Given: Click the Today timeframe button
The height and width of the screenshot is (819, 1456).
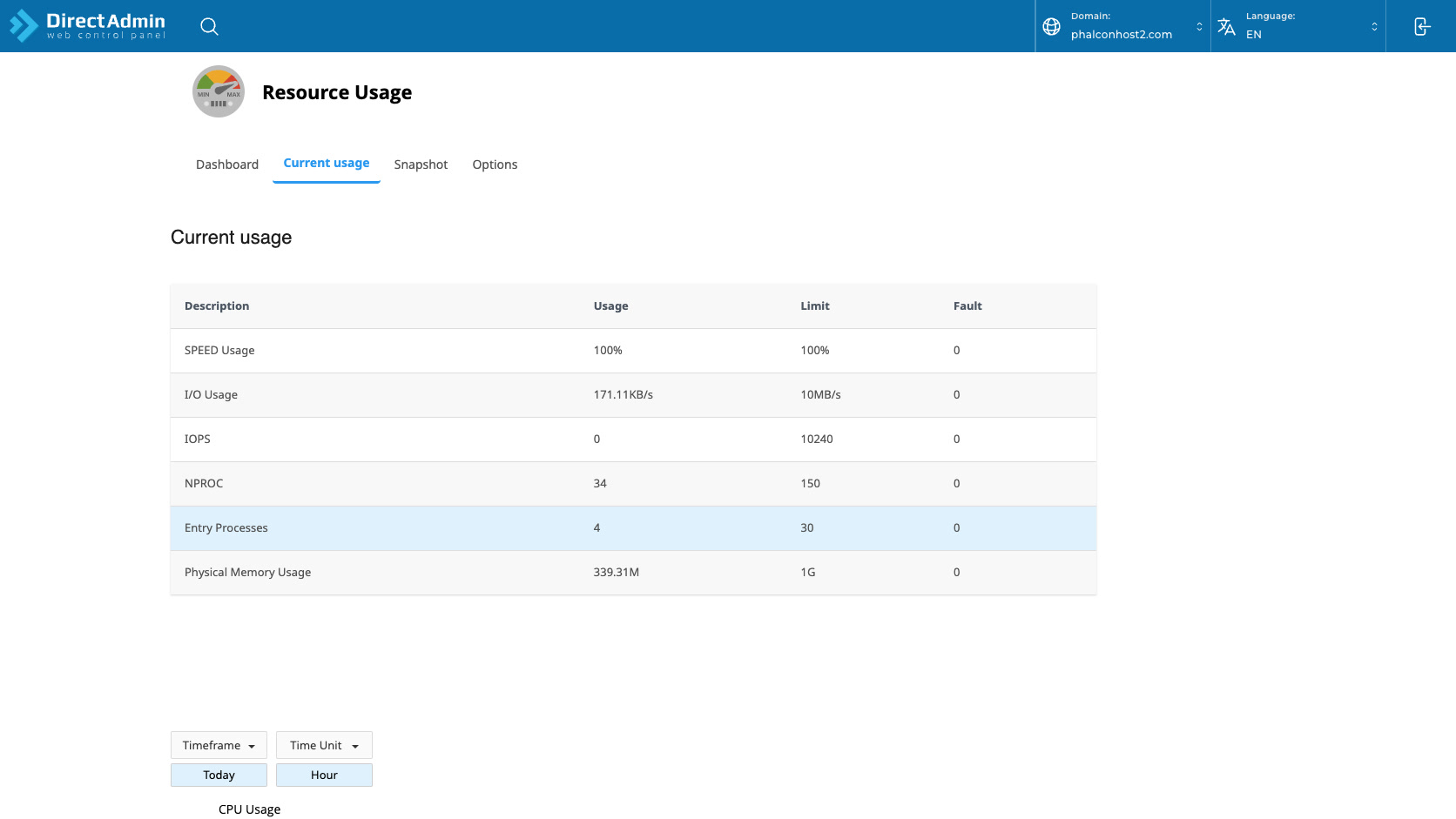Looking at the screenshot, I should pyautogui.click(x=219, y=775).
